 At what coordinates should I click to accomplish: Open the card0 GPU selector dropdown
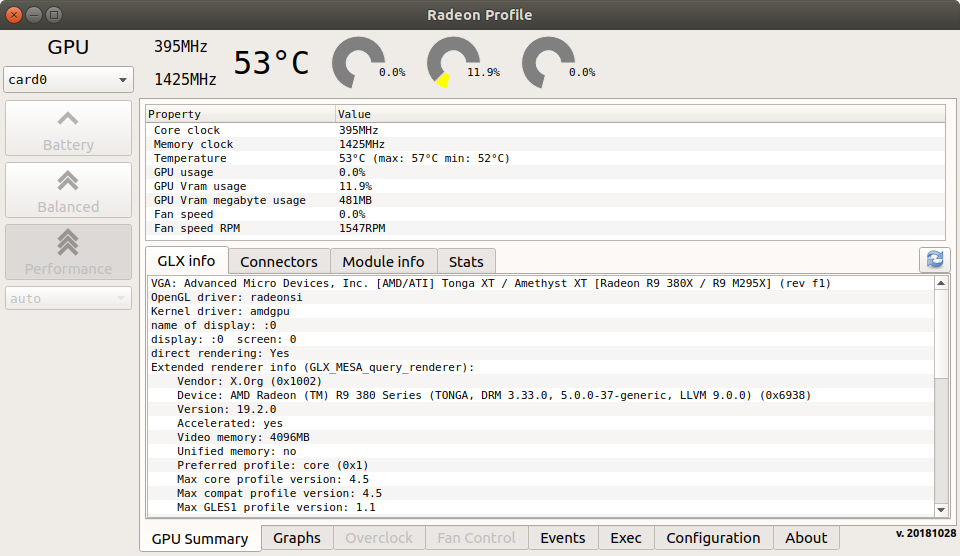[x=69, y=80]
